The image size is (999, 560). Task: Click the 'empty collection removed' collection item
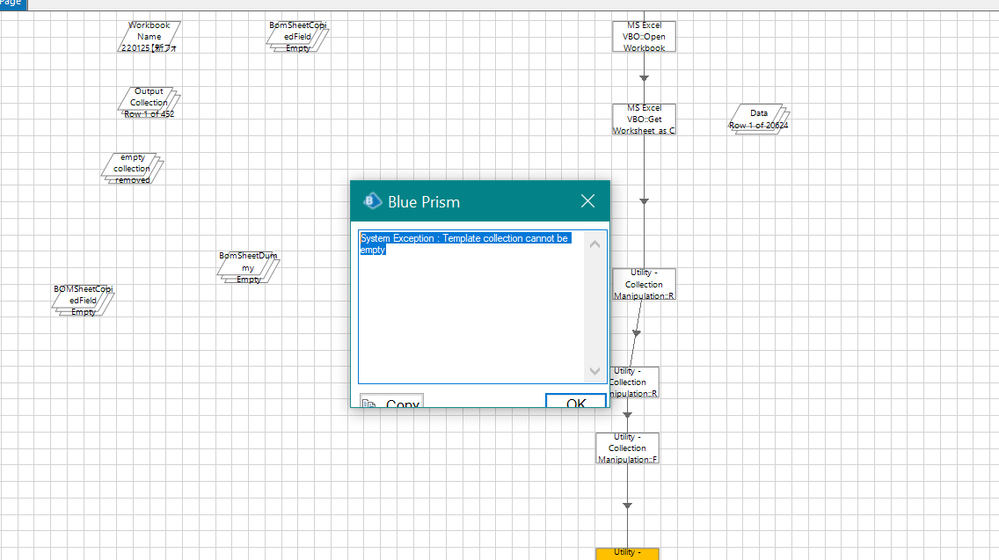click(x=132, y=168)
